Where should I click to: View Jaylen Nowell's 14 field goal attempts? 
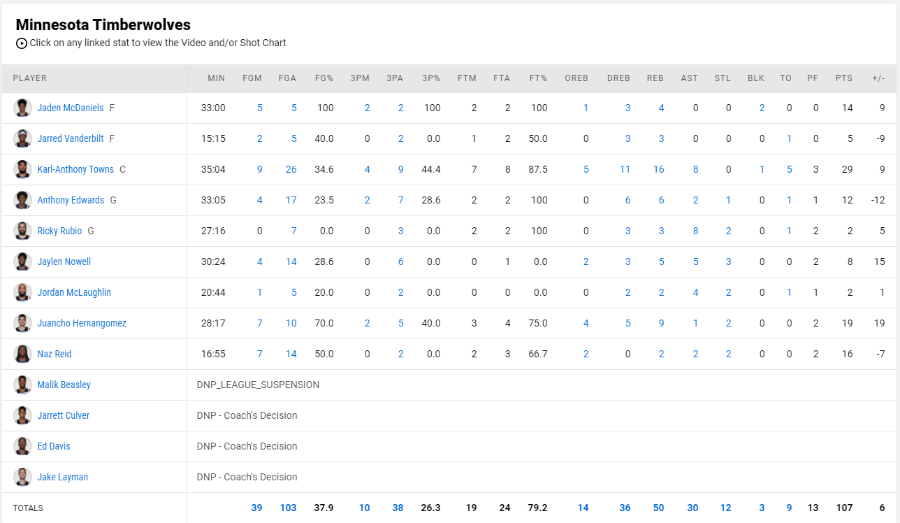tap(291, 261)
